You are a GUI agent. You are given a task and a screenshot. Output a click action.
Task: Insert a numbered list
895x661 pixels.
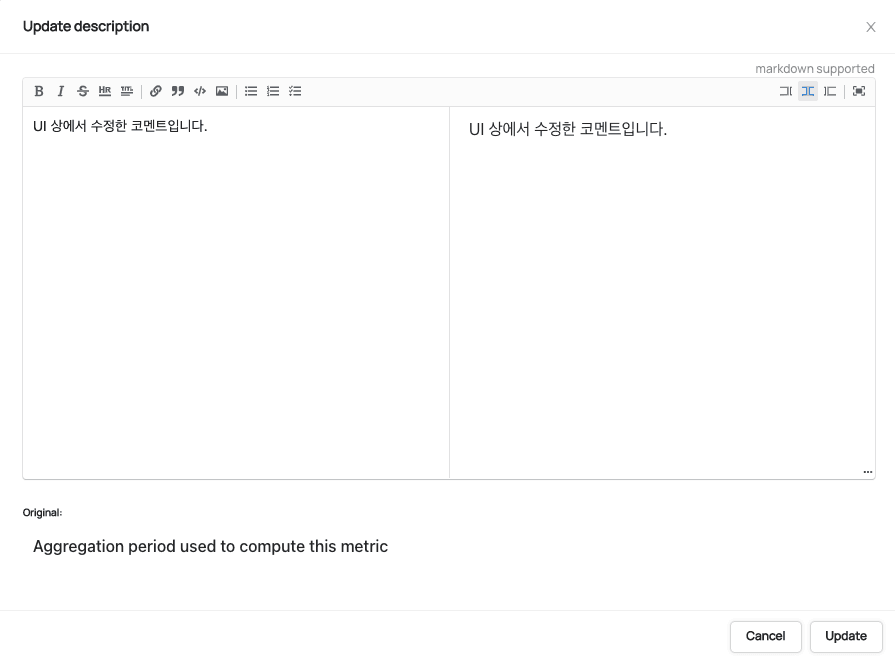pyautogui.click(x=273, y=91)
